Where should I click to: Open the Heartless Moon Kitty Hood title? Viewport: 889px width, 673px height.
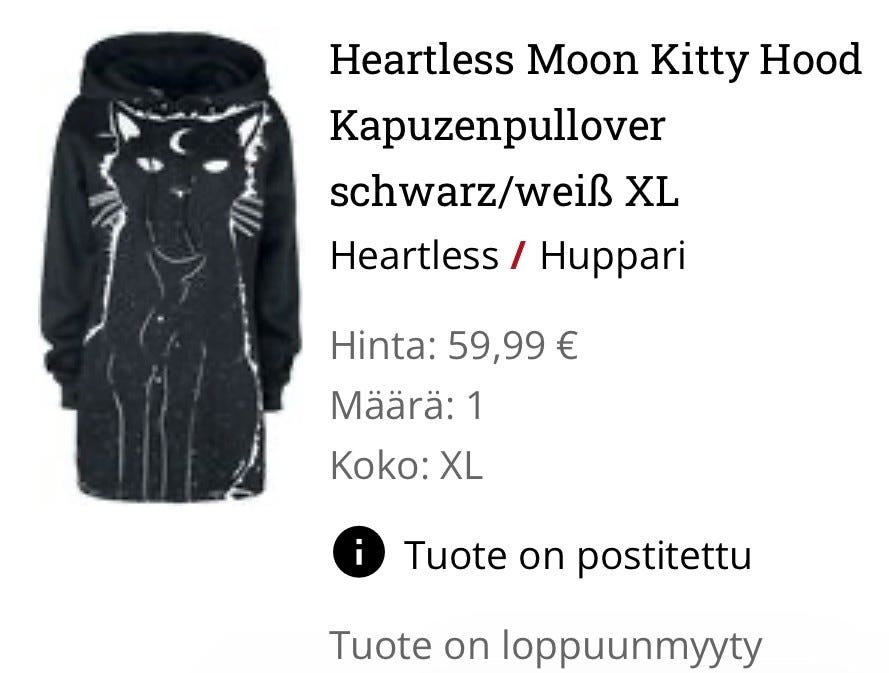pyautogui.click(x=595, y=58)
